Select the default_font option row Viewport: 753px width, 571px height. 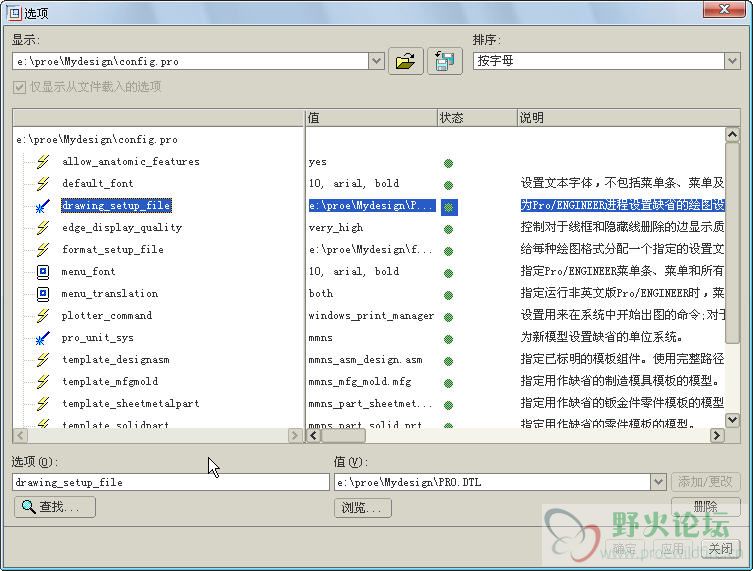pyautogui.click(x=97, y=183)
